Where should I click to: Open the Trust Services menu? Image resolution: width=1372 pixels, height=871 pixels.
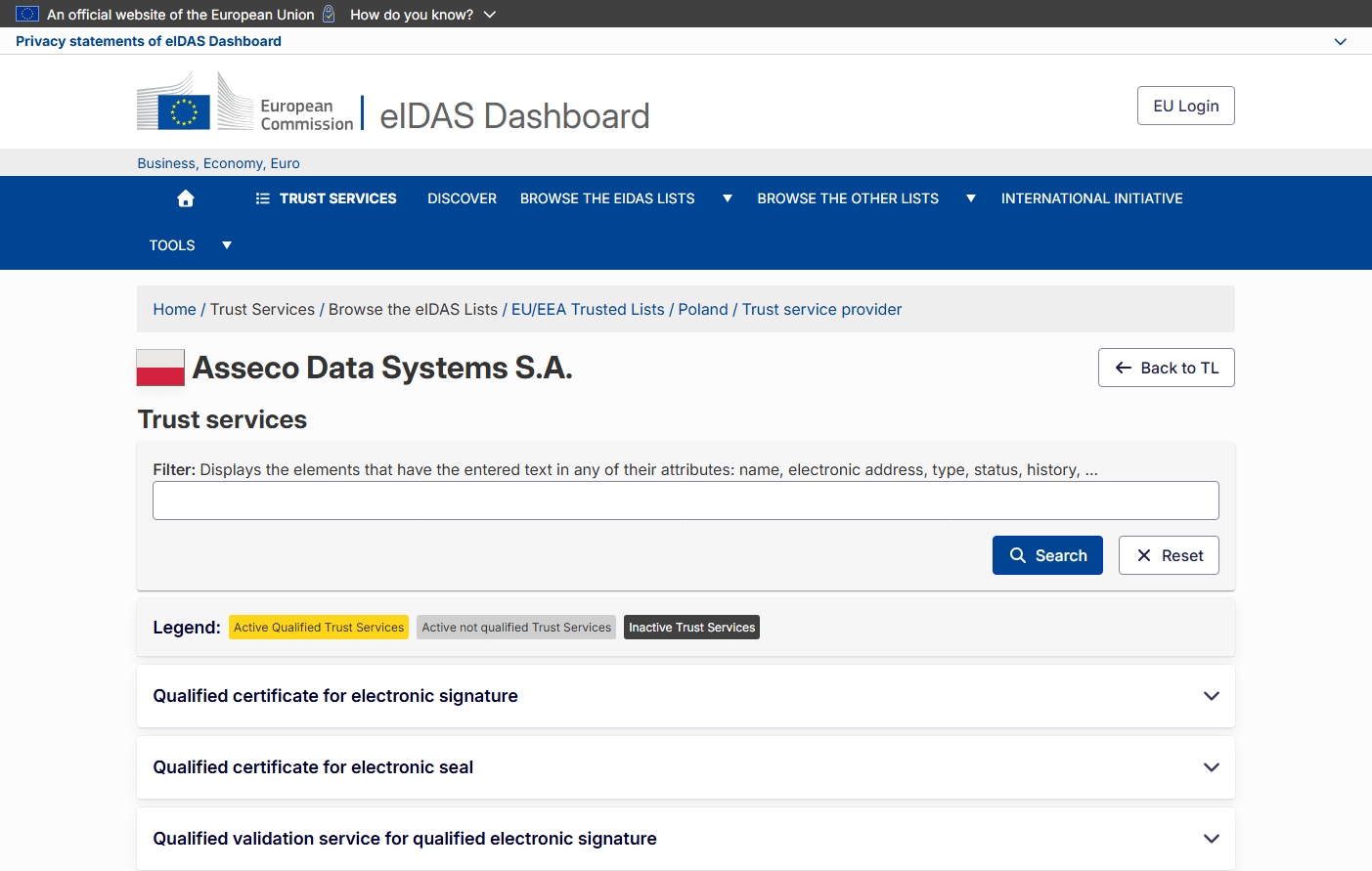[x=327, y=198]
